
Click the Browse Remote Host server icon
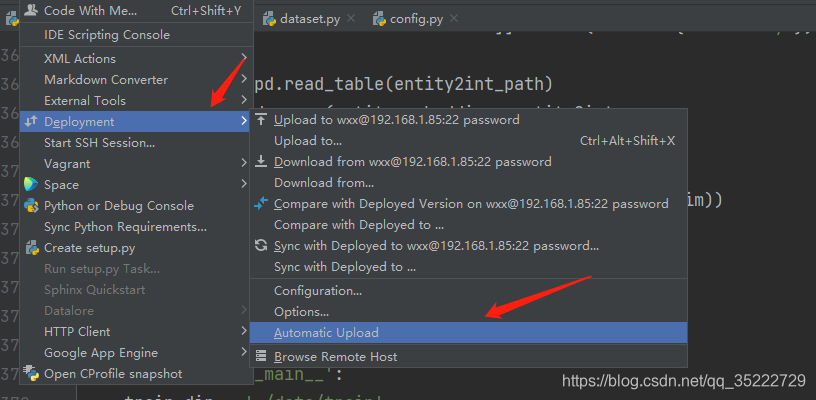coord(261,357)
